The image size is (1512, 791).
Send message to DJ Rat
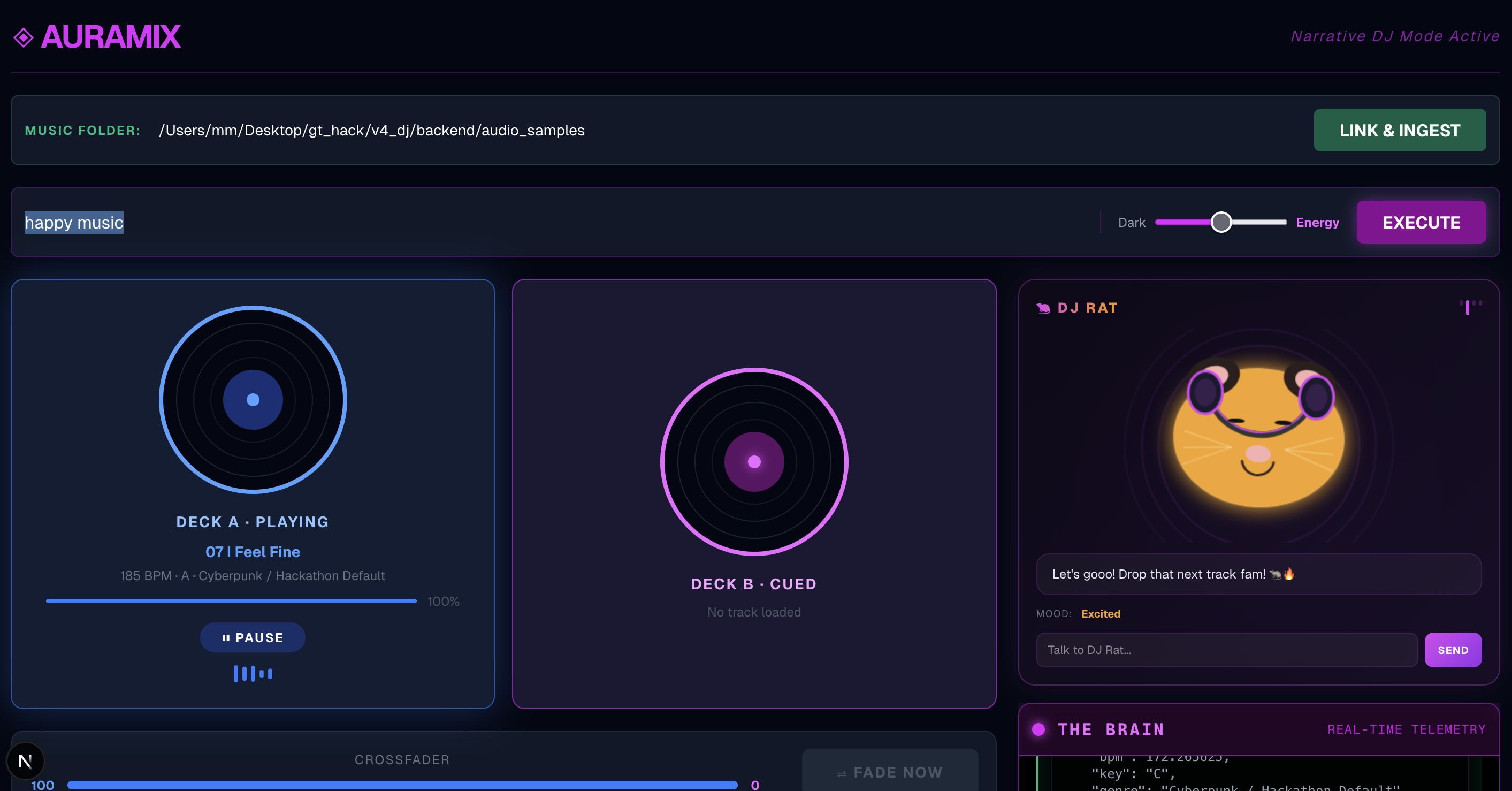pos(1452,650)
